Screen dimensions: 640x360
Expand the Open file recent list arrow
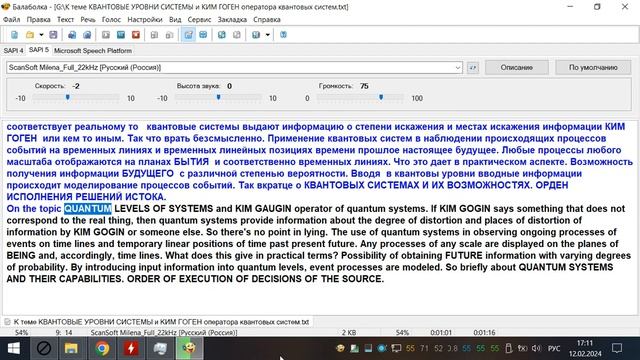point(41,35)
